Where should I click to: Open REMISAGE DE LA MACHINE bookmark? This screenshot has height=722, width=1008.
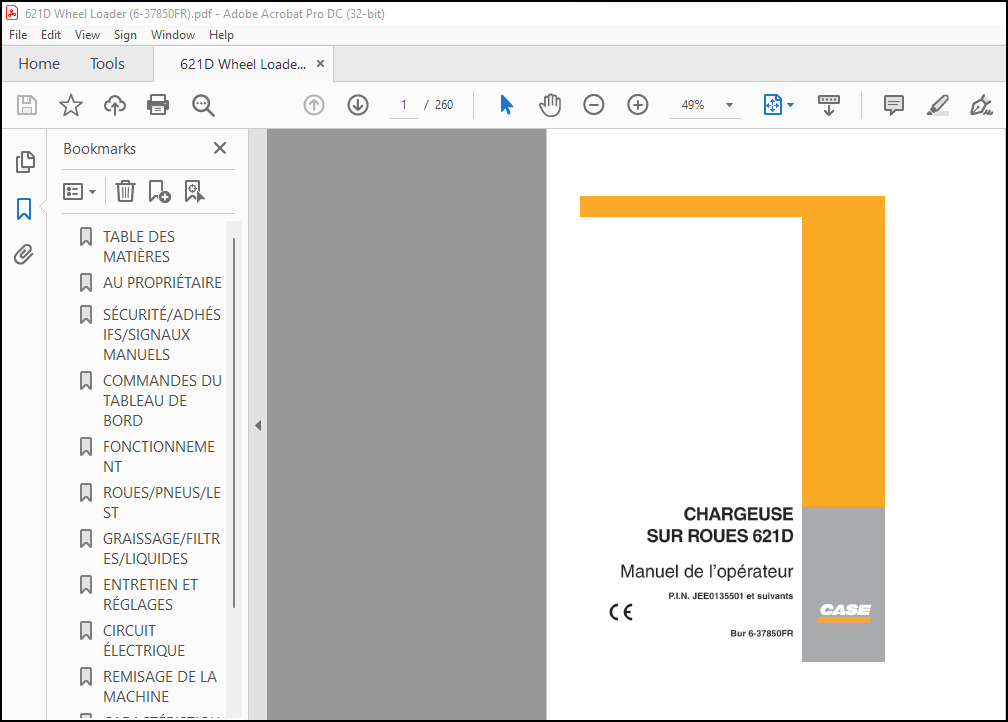(159, 687)
